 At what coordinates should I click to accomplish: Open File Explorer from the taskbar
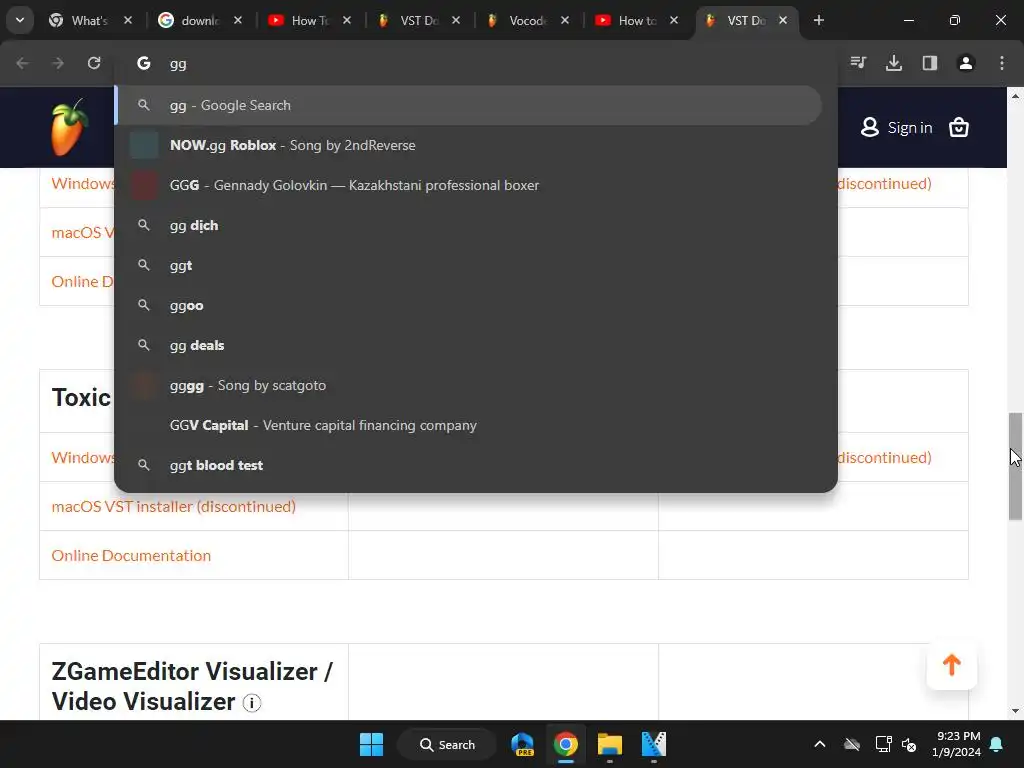609,744
